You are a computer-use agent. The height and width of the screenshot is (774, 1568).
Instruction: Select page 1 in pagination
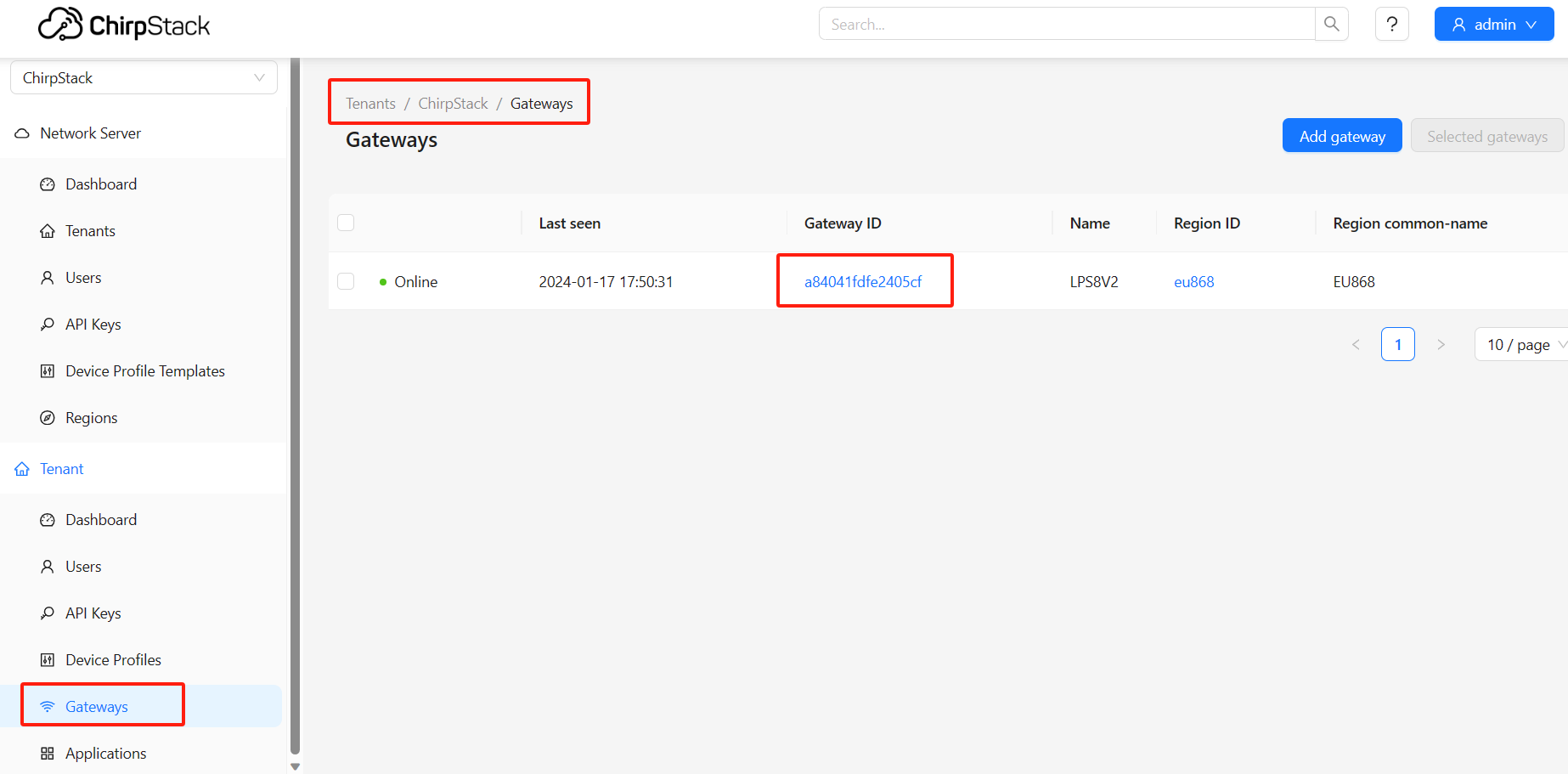tap(1398, 344)
